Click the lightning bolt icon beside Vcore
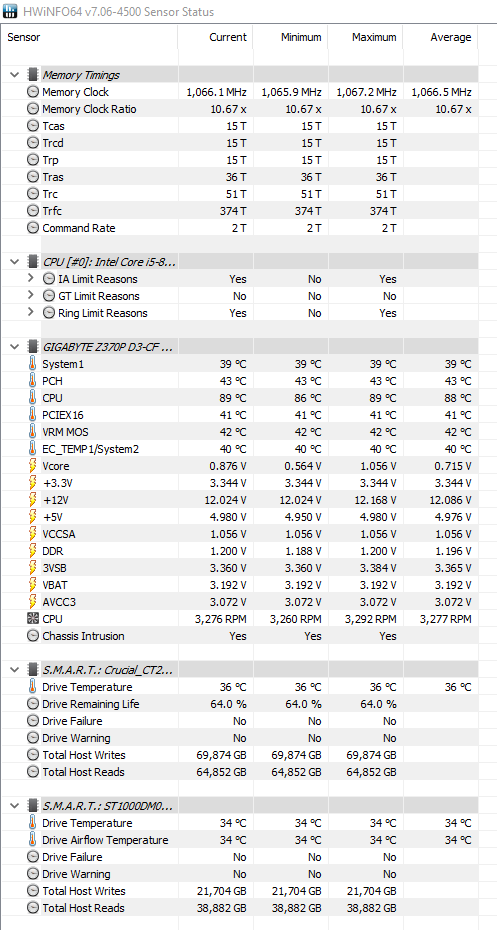The height and width of the screenshot is (930, 497). click(x=33, y=466)
